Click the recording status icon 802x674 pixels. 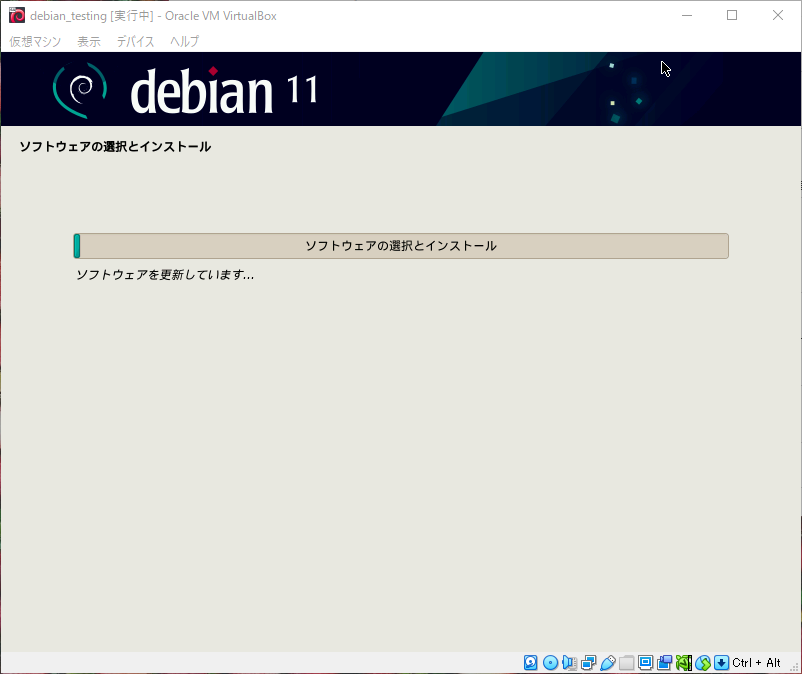pos(664,663)
